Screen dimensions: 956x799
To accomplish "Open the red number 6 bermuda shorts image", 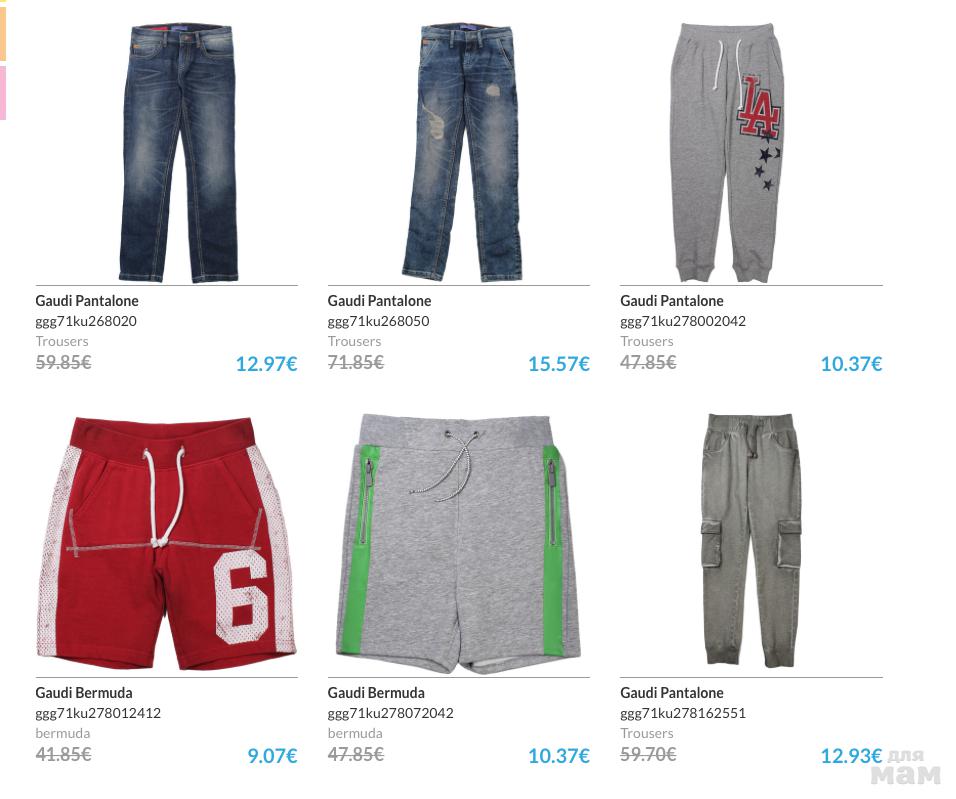I will [166, 543].
